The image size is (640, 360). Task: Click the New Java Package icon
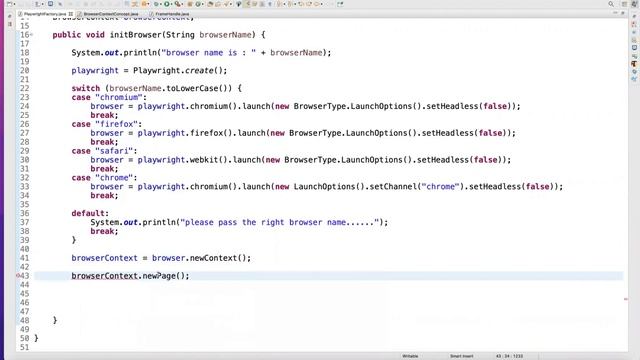[190, 4]
